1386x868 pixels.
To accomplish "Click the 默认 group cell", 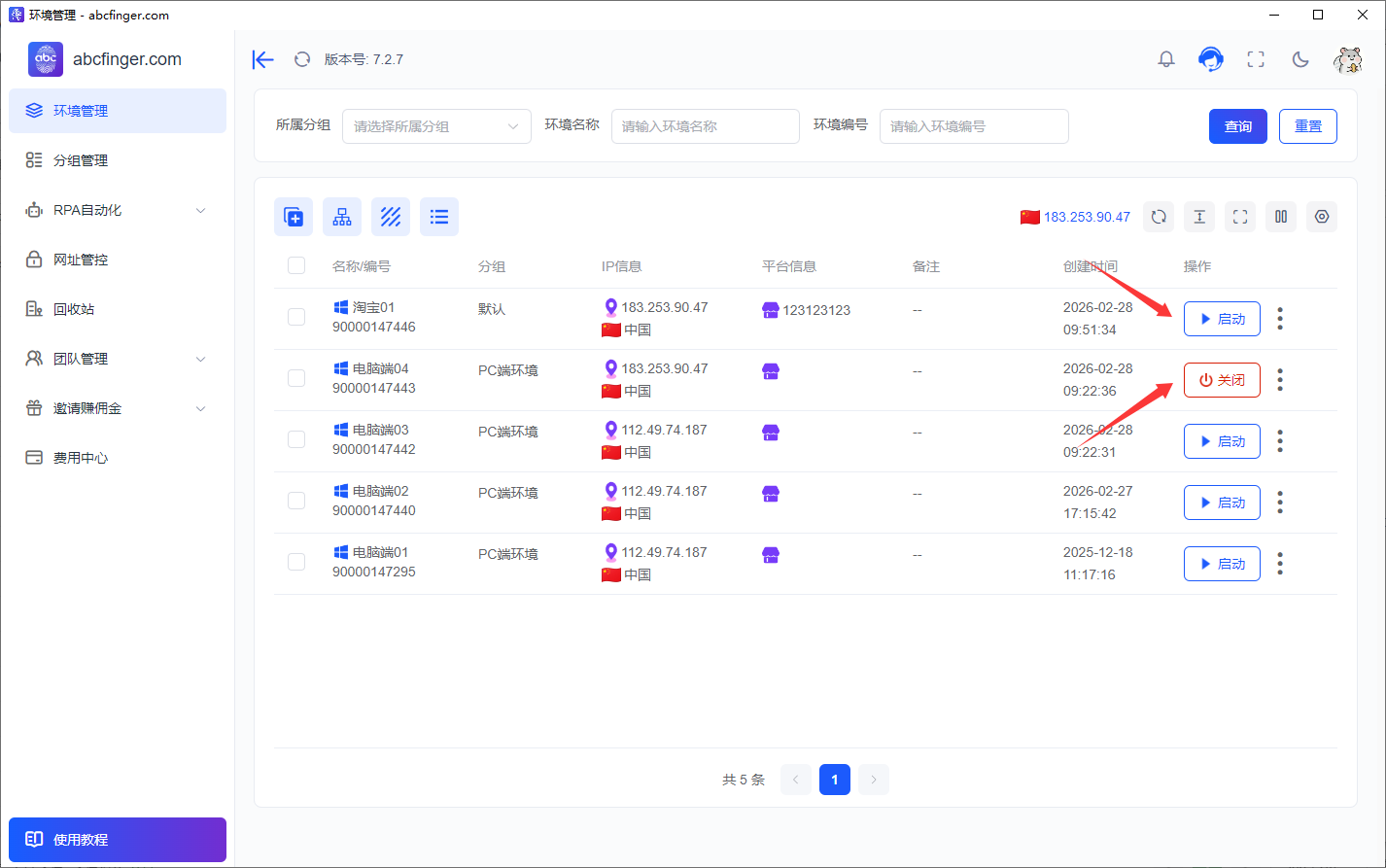I will (492, 309).
